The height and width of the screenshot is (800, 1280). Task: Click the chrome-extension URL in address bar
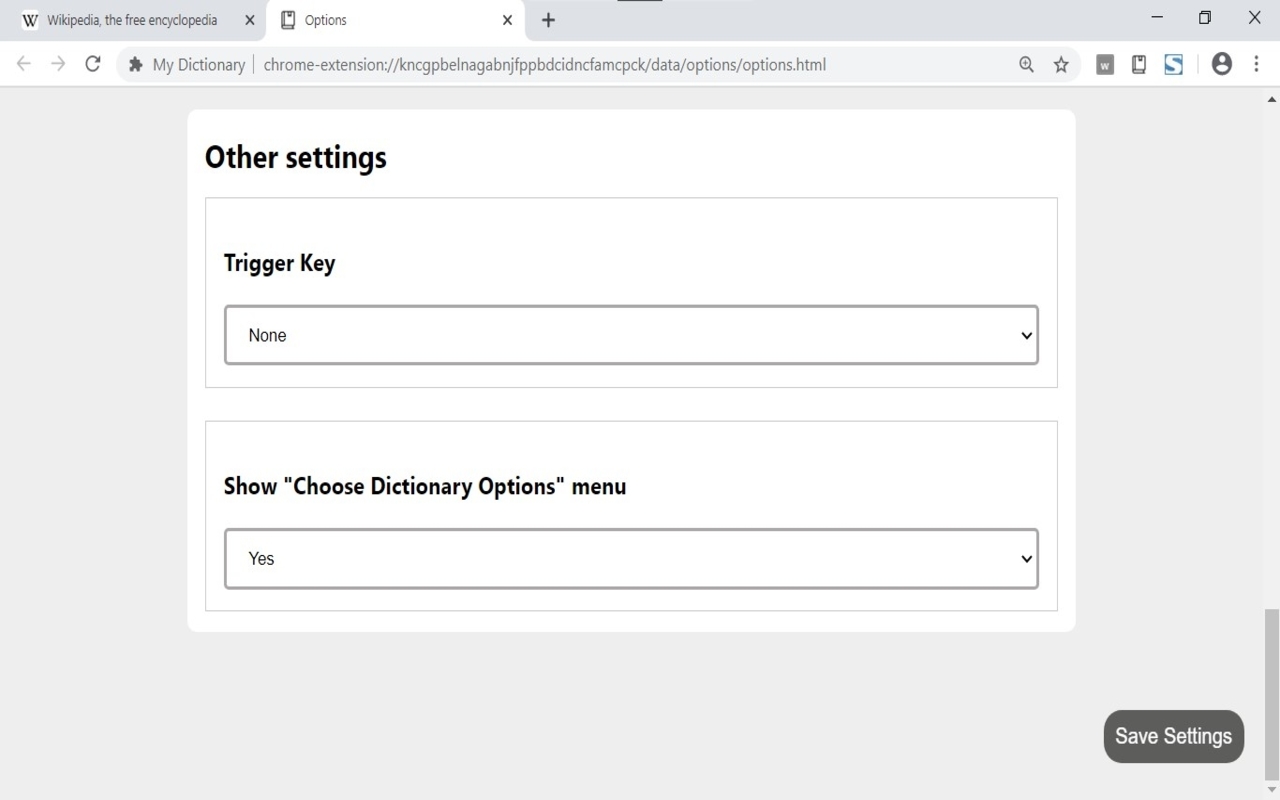544,65
